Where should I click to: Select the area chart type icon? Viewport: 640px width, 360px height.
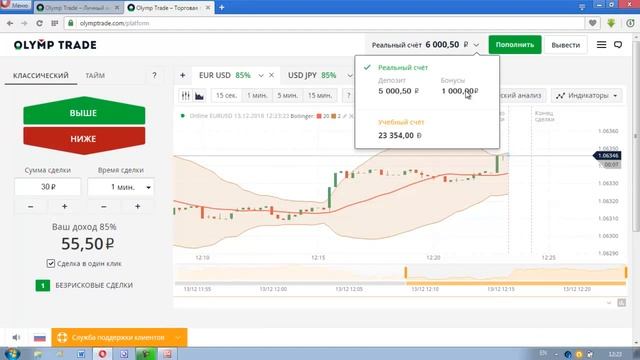coord(199,96)
